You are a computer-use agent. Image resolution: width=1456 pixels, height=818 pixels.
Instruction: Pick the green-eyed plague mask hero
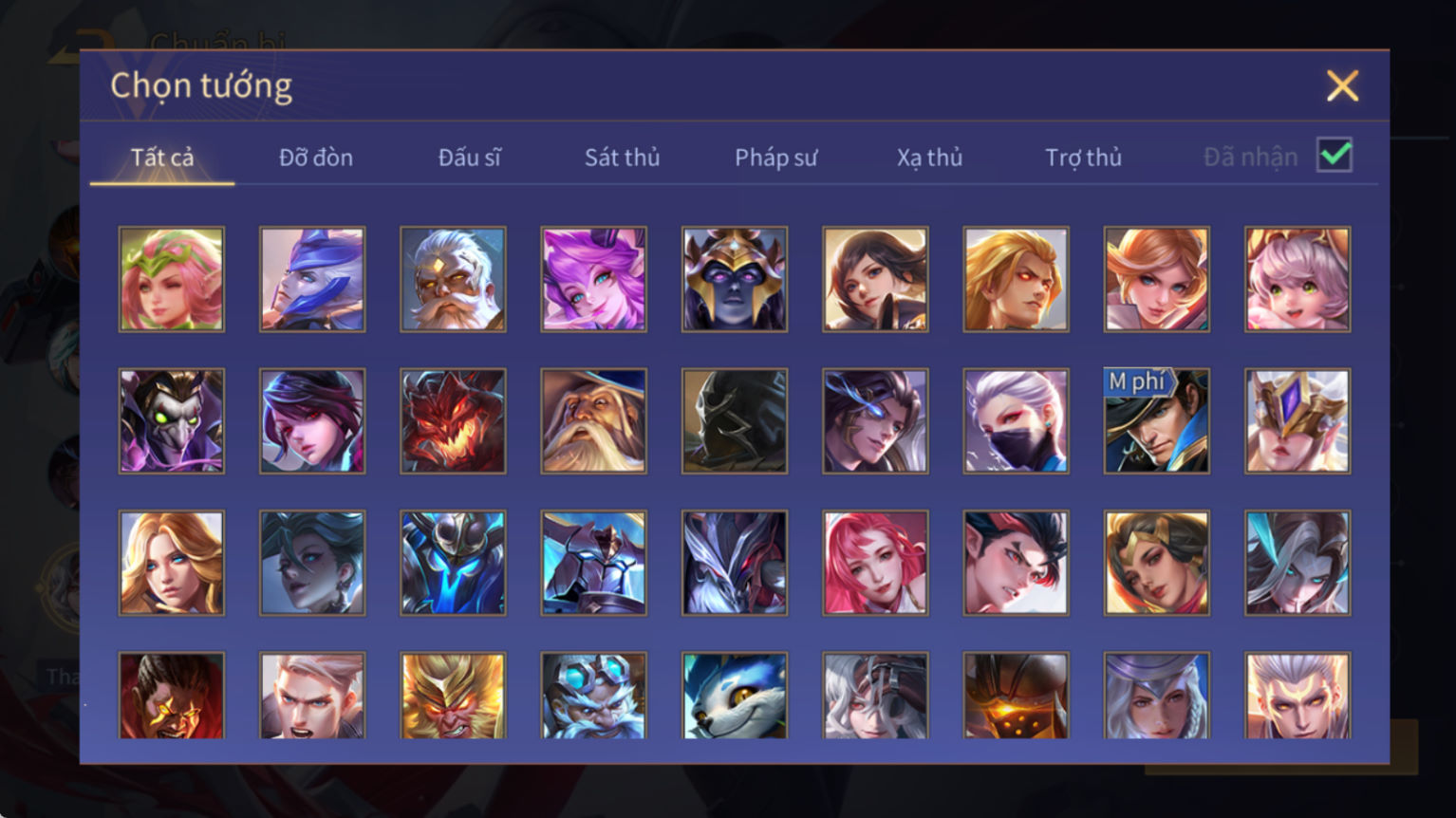[172, 421]
